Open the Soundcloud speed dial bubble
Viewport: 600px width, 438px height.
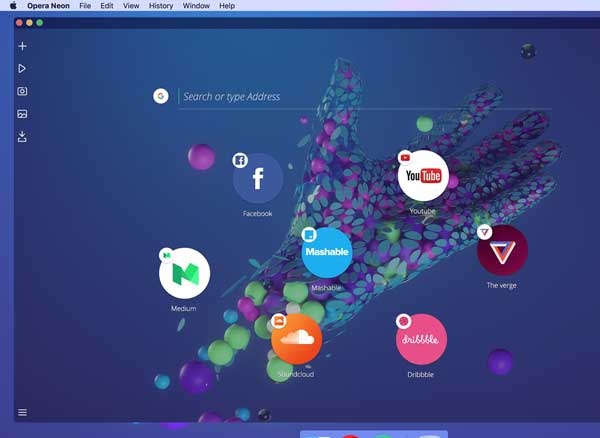pyautogui.click(x=297, y=339)
